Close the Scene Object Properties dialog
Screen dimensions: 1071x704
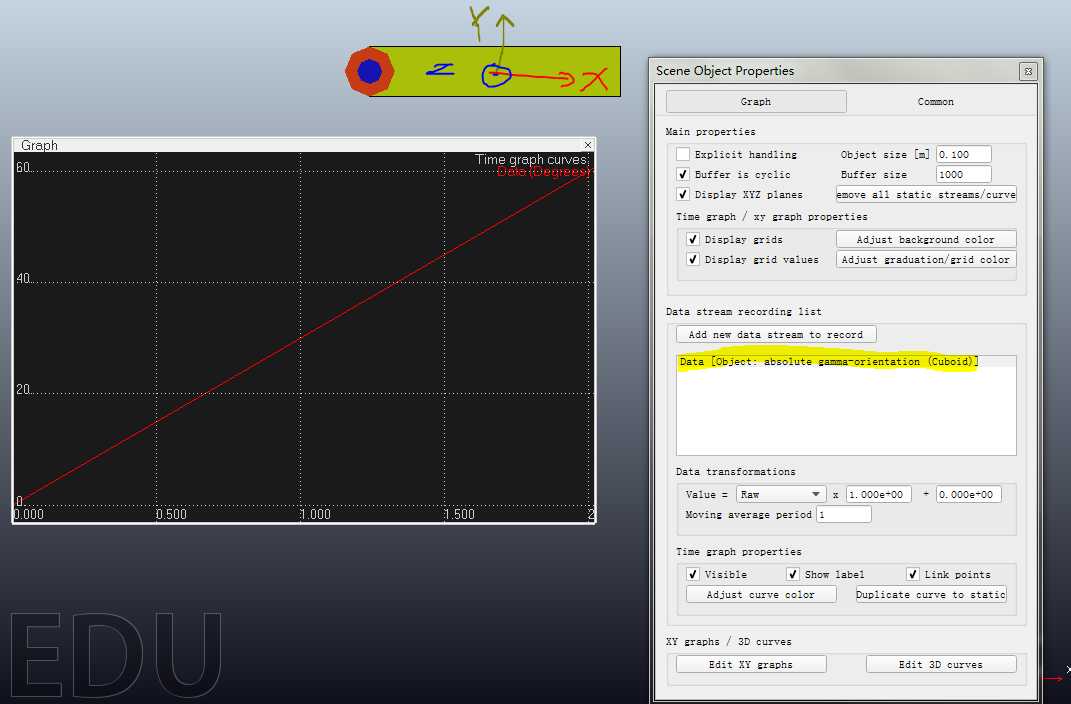tap(1028, 71)
